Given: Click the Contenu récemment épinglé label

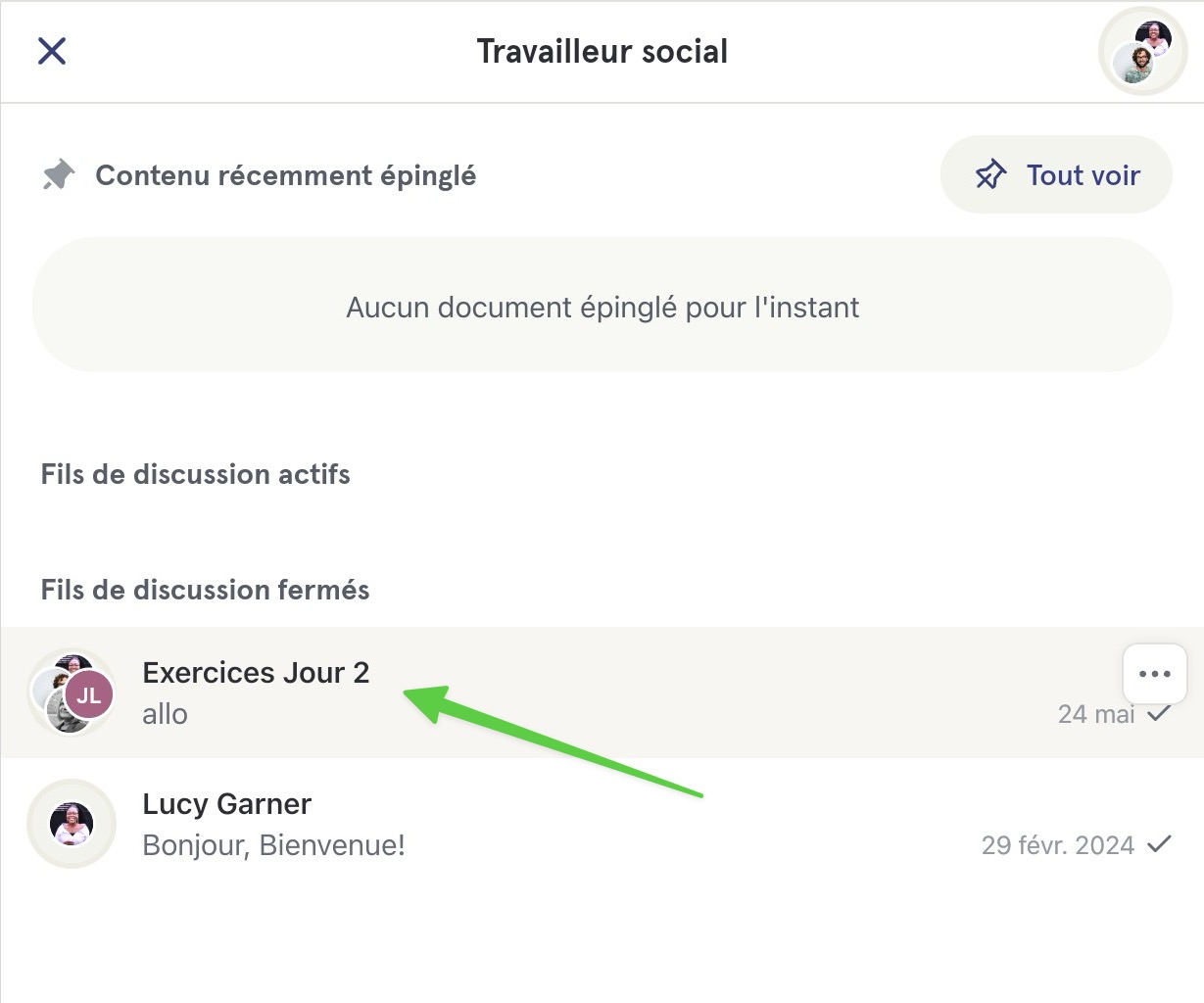Looking at the screenshot, I should [x=286, y=176].
